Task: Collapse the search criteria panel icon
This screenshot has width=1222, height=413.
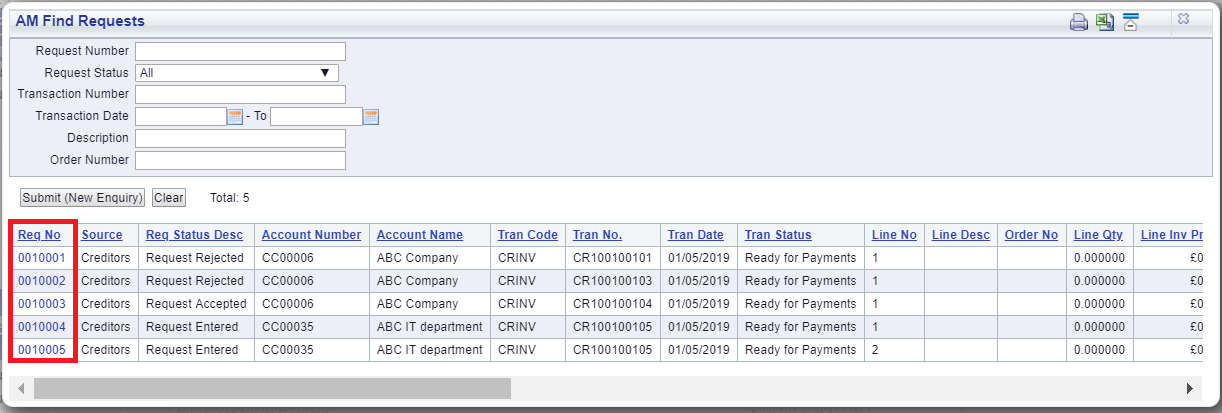Action: pos(1131,23)
